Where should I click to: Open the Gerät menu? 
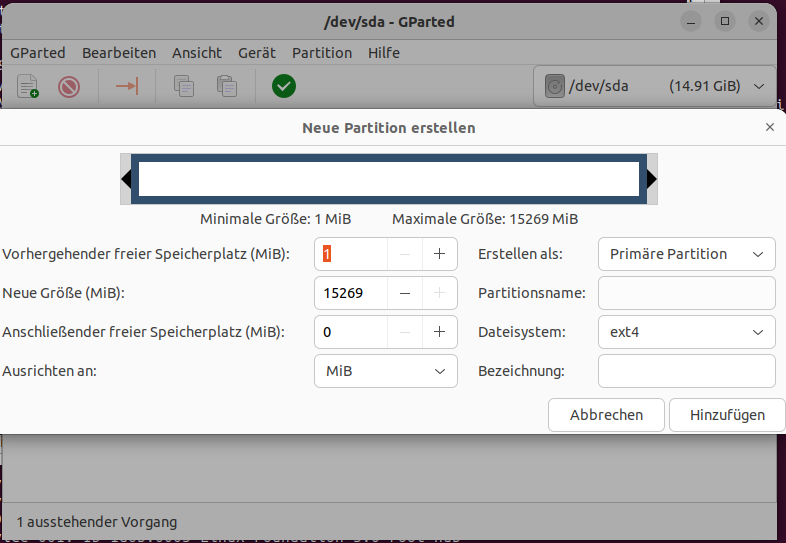[x=257, y=53]
